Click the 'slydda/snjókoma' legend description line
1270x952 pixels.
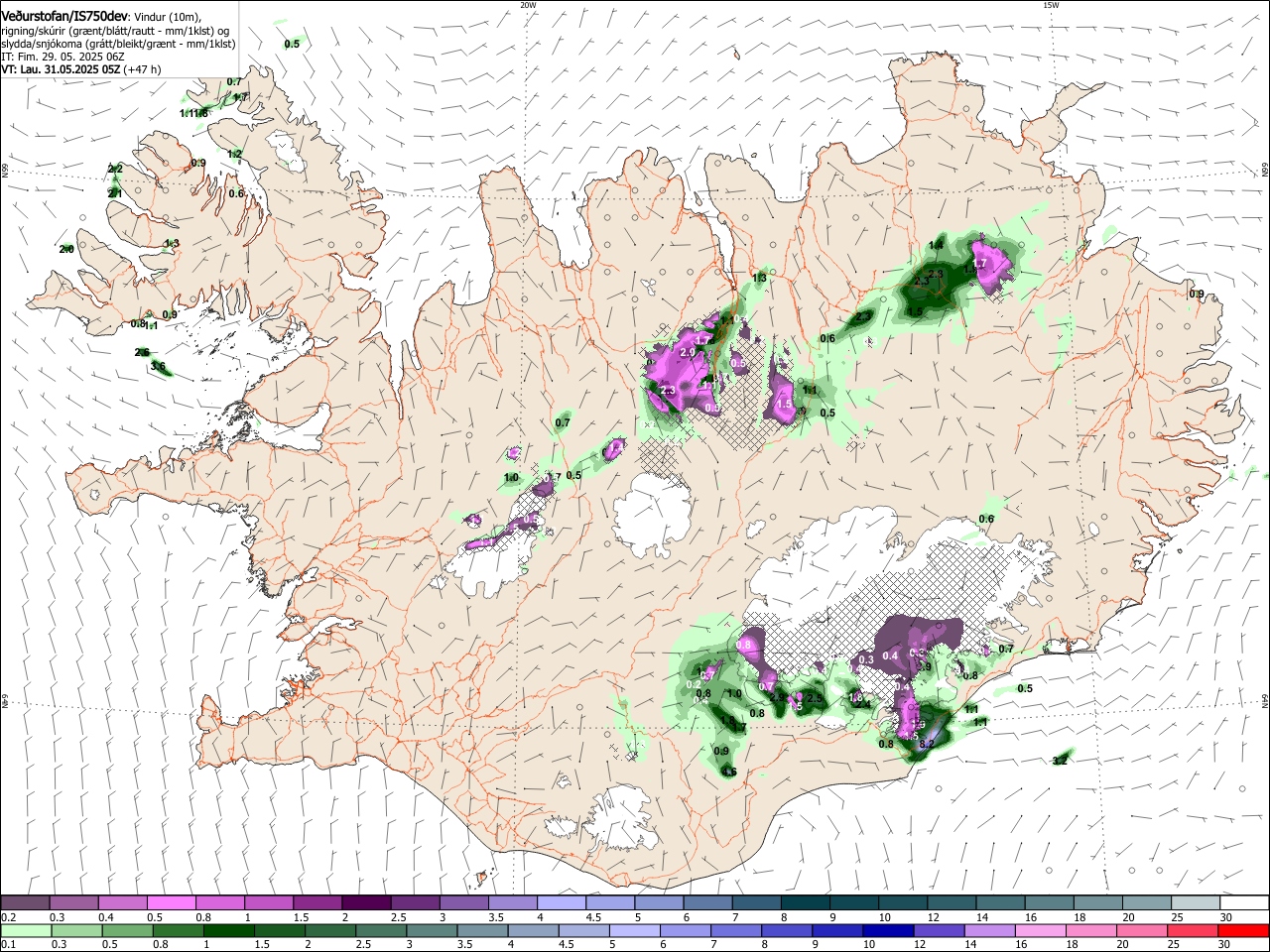pos(118,44)
